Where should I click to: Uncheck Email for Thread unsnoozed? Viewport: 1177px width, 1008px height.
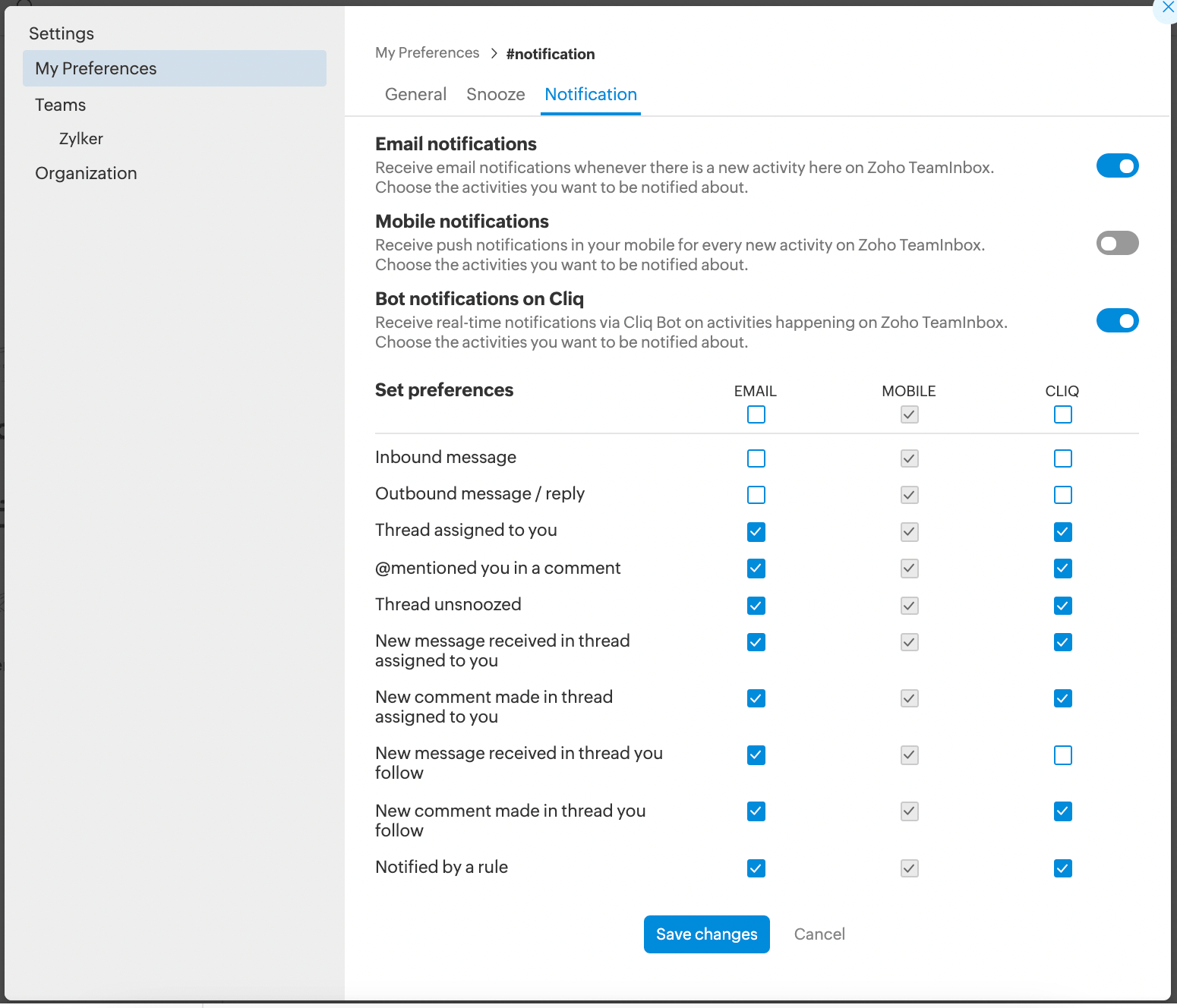point(756,606)
